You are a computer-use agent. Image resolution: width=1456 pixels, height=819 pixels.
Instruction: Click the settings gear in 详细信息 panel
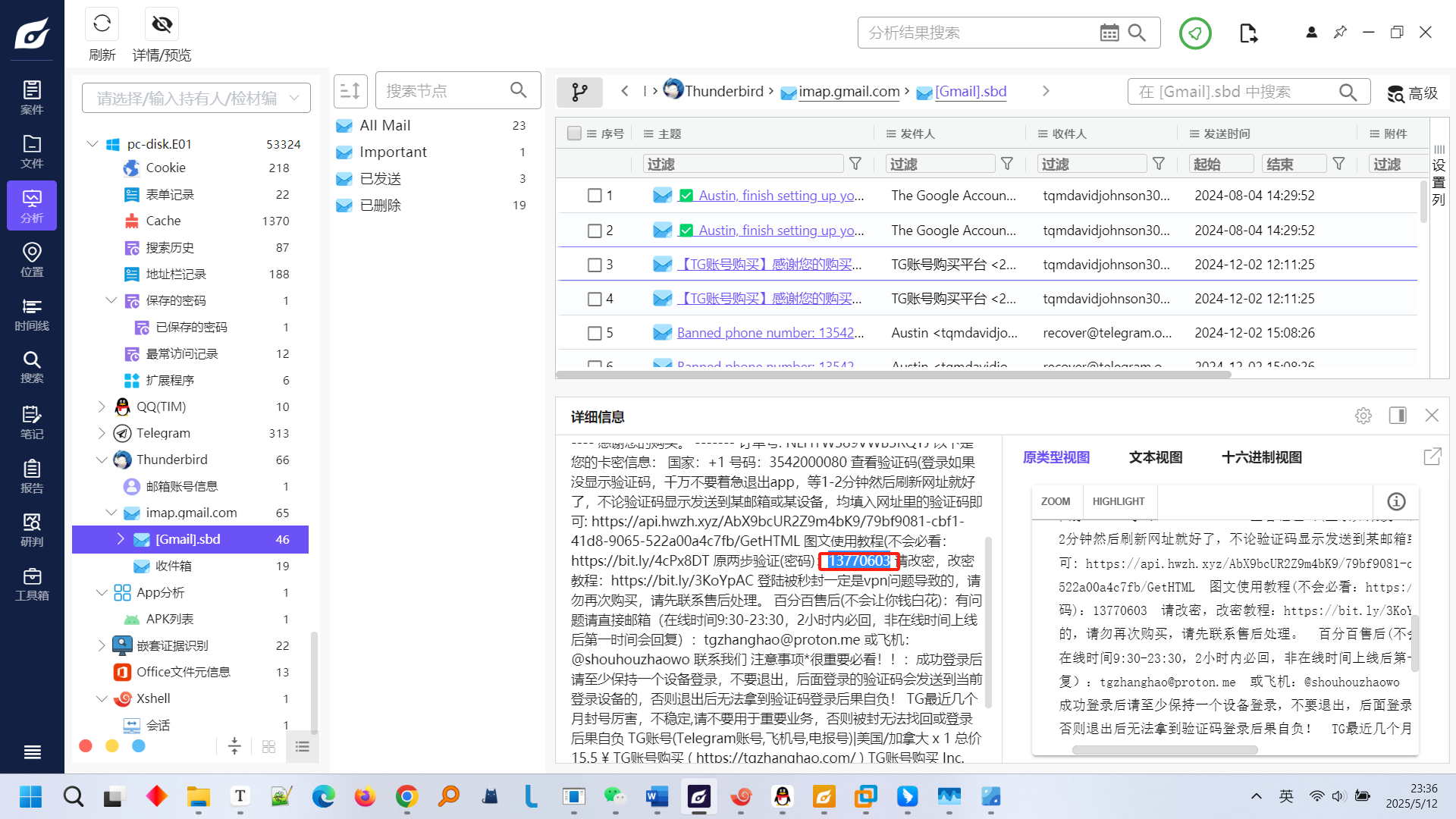1363,416
